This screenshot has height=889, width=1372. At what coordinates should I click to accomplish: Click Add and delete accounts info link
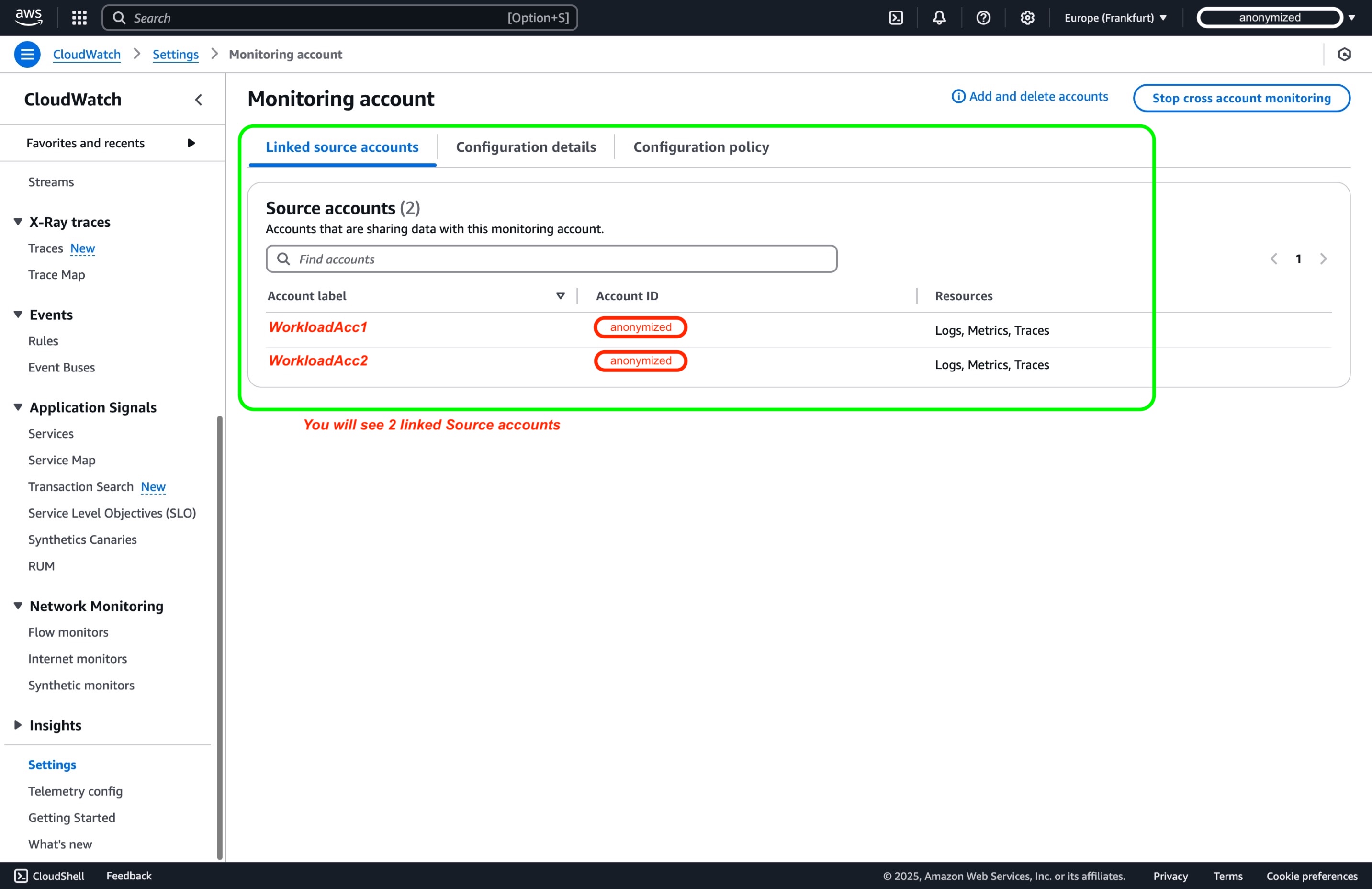(x=1030, y=96)
